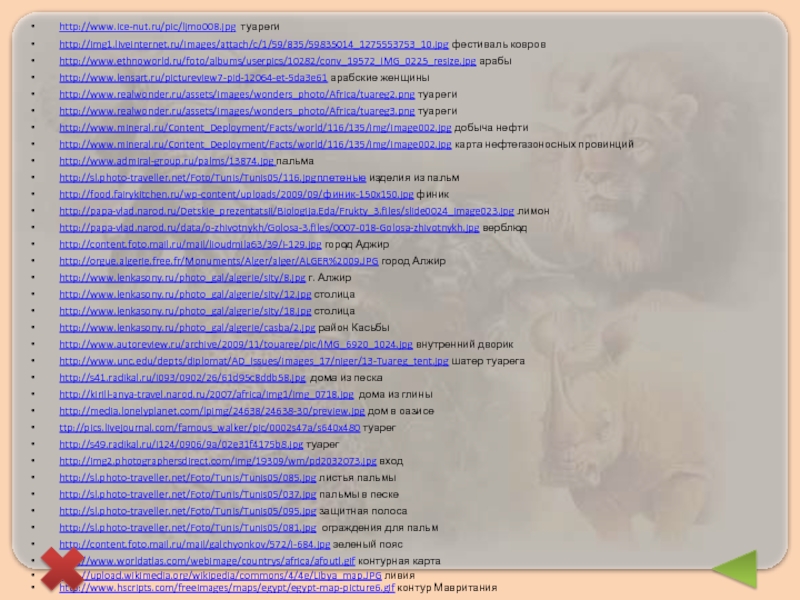Open the admiral-group.ru пальма link
800x600 pixels.
[x=167, y=161]
